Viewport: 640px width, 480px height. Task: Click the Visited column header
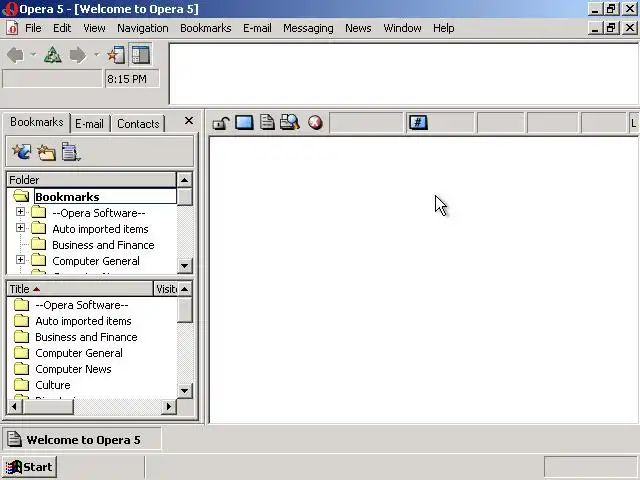(x=166, y=289)
